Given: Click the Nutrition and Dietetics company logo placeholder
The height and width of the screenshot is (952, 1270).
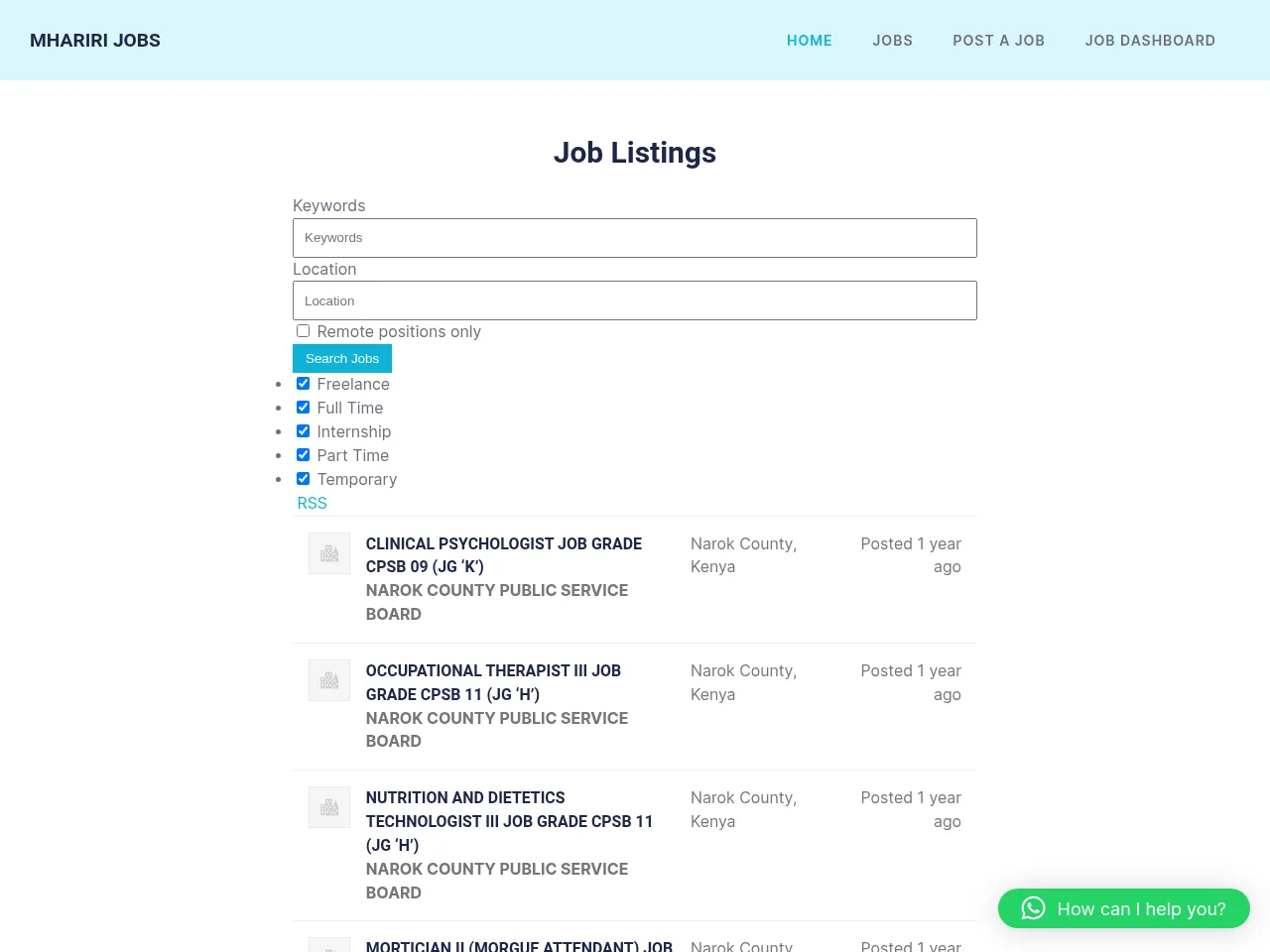Looking at the screenshot, I should click(329, 807).
